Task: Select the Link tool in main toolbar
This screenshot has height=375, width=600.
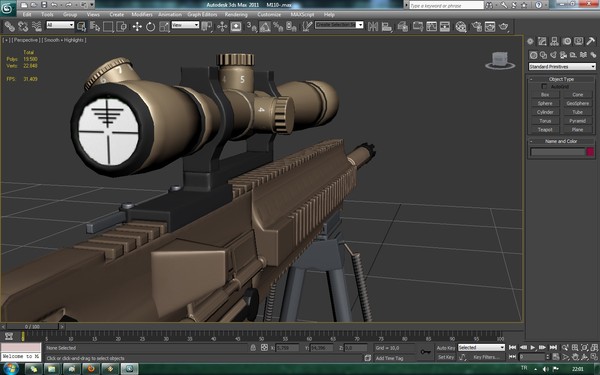Action: pos(10,26)
